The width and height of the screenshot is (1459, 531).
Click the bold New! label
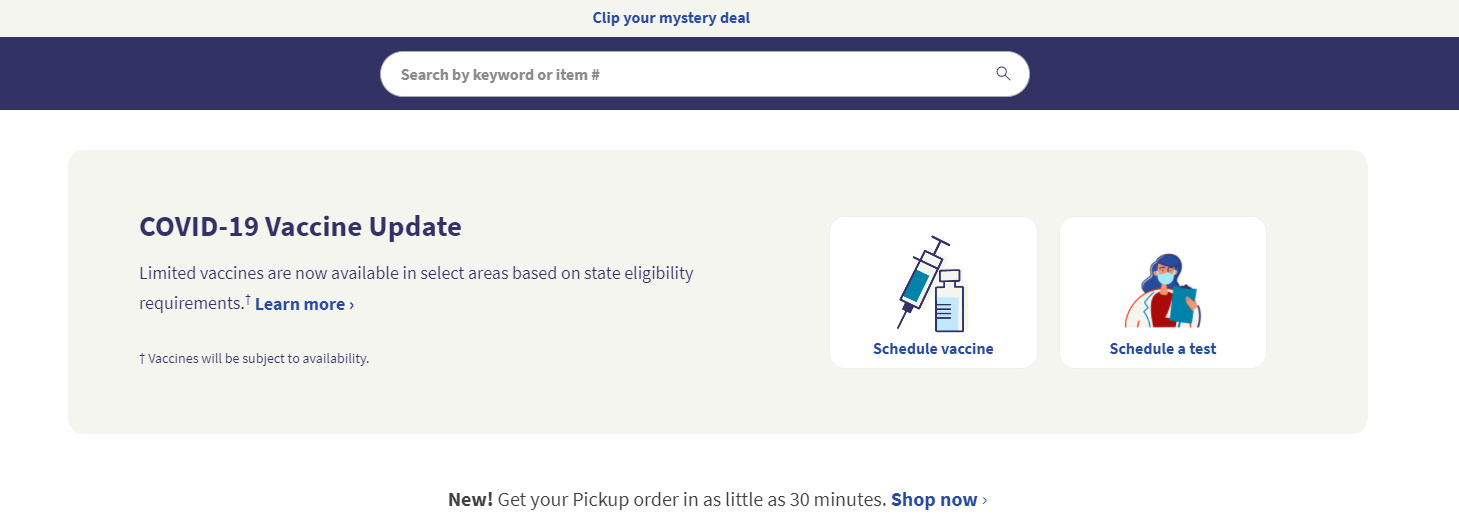[x=470, y=500]
